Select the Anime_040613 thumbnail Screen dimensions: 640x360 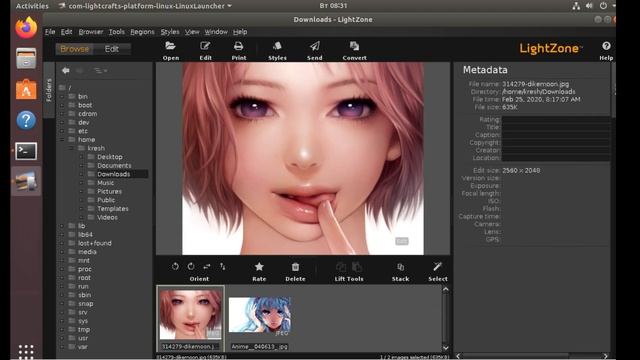[x=260, y=315]
